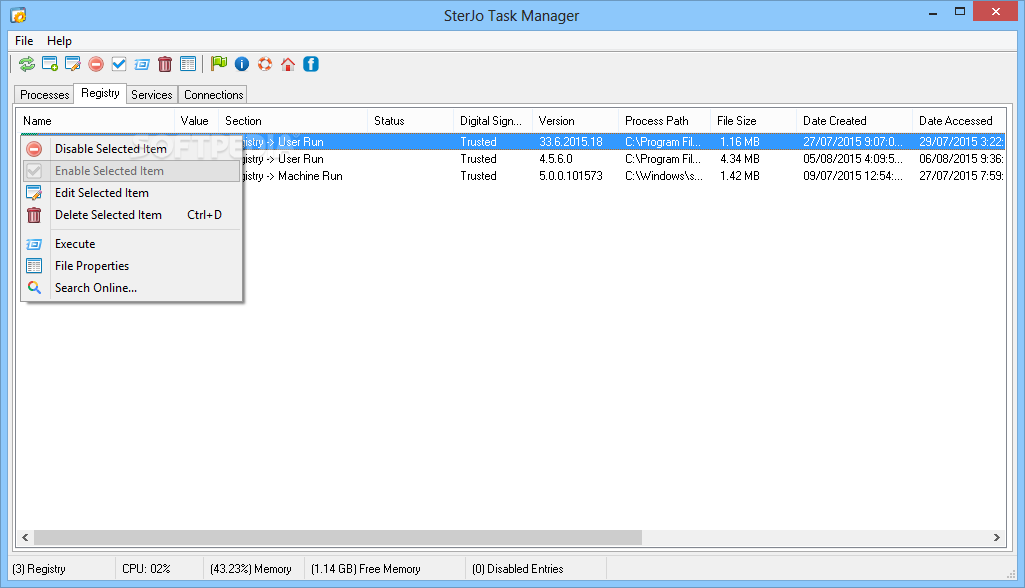
Task: Choose Enable Selected Item in context menu
Action: [131, 171]
